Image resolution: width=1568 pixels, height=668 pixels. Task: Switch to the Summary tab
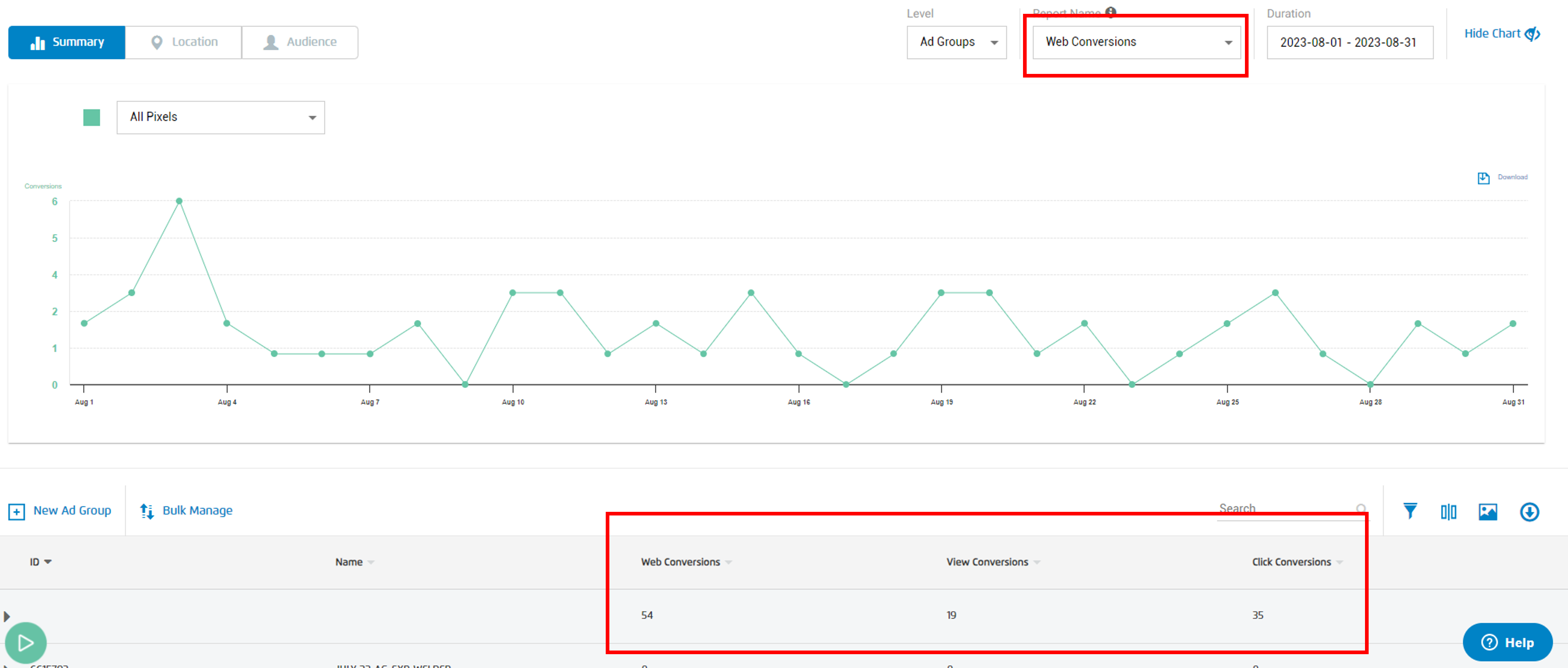67,42
